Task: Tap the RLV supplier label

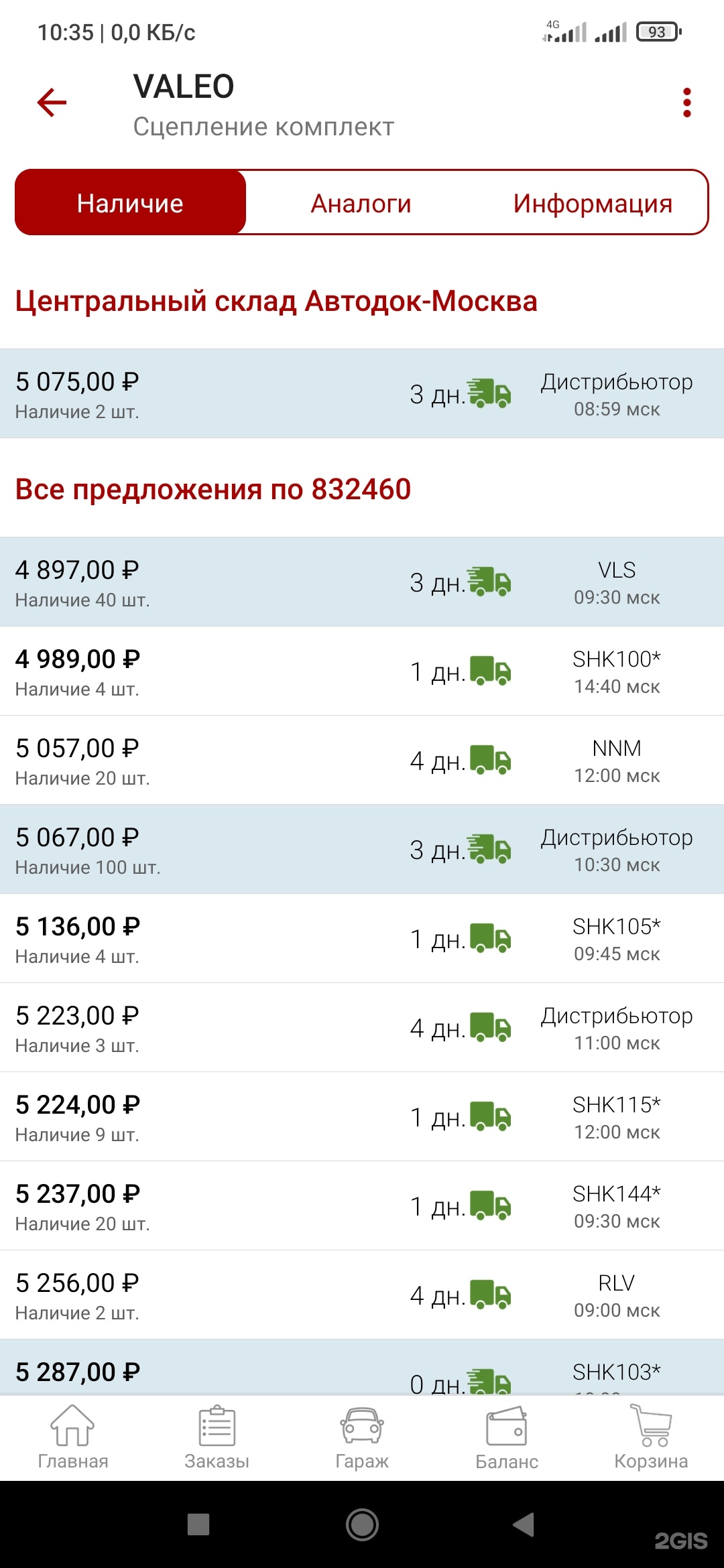Action: (616, 1283)
